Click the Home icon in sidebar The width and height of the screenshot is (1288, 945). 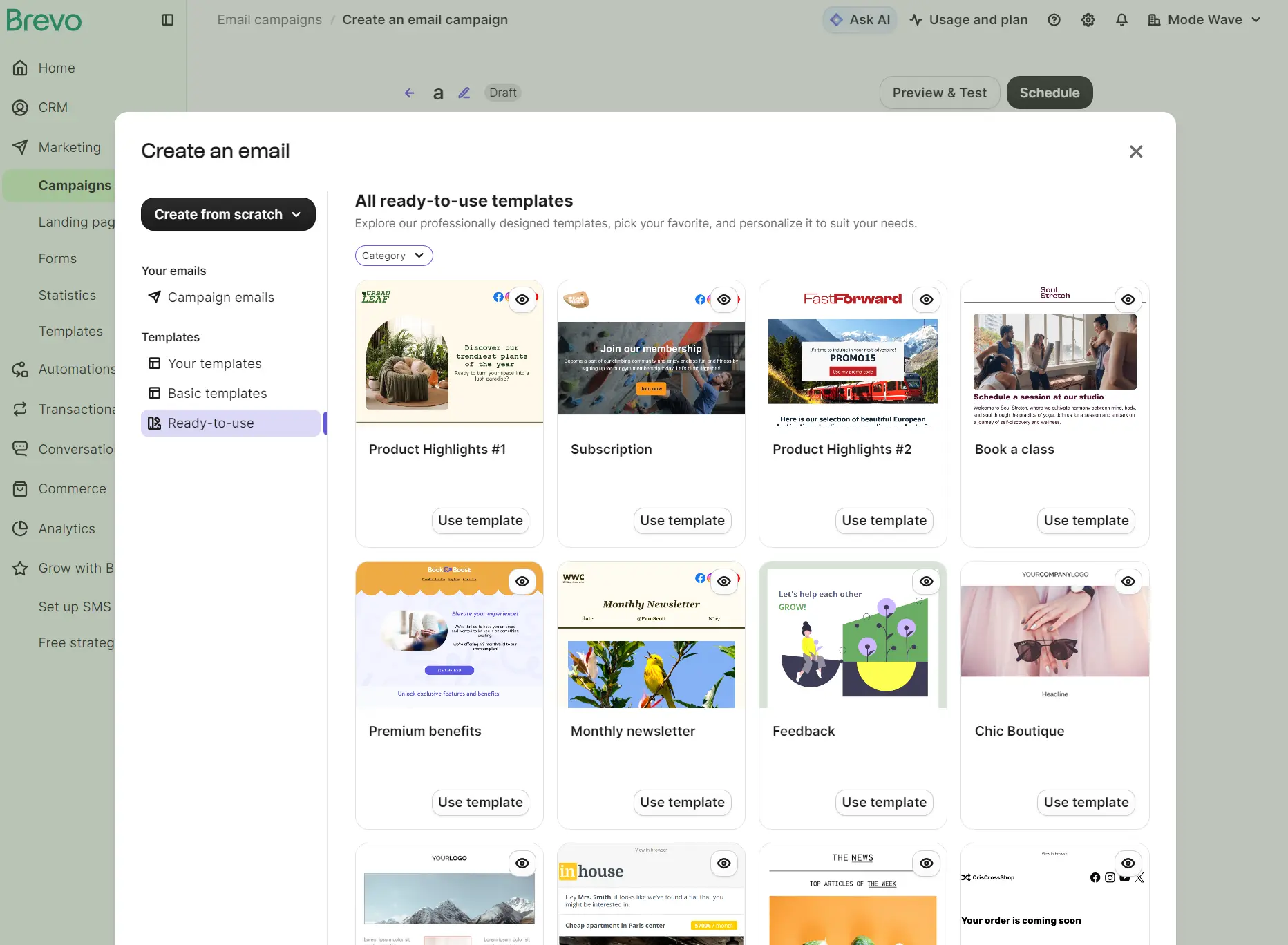tap(20, 68)
